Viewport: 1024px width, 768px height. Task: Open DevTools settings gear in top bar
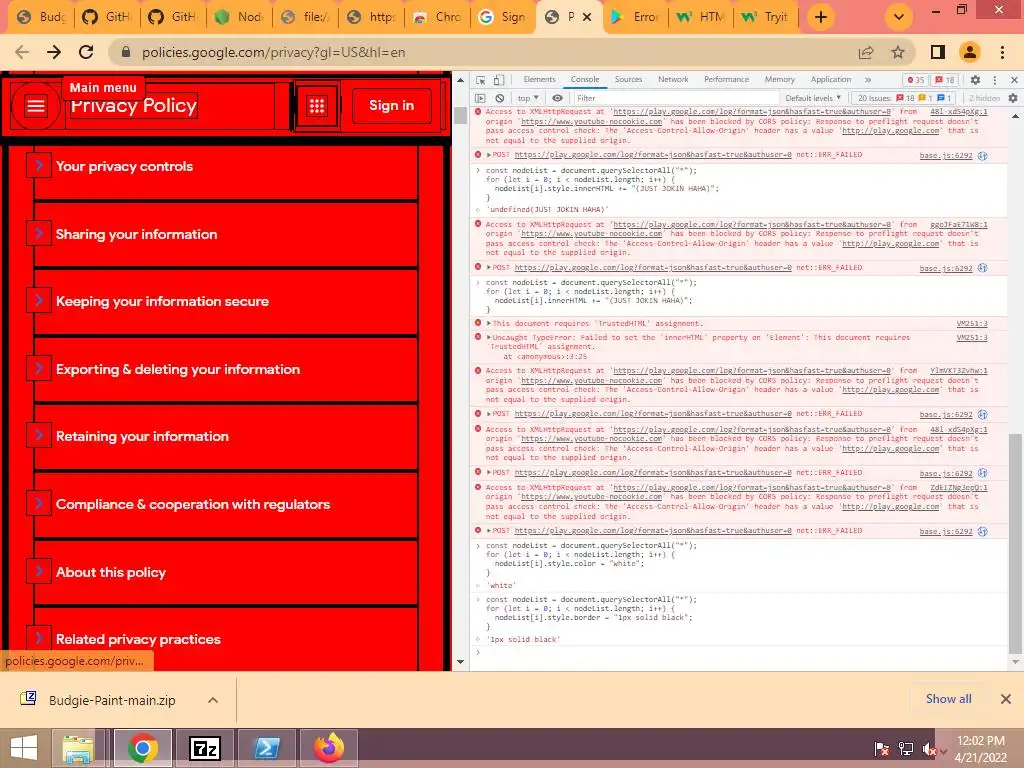tap(975, 80)
